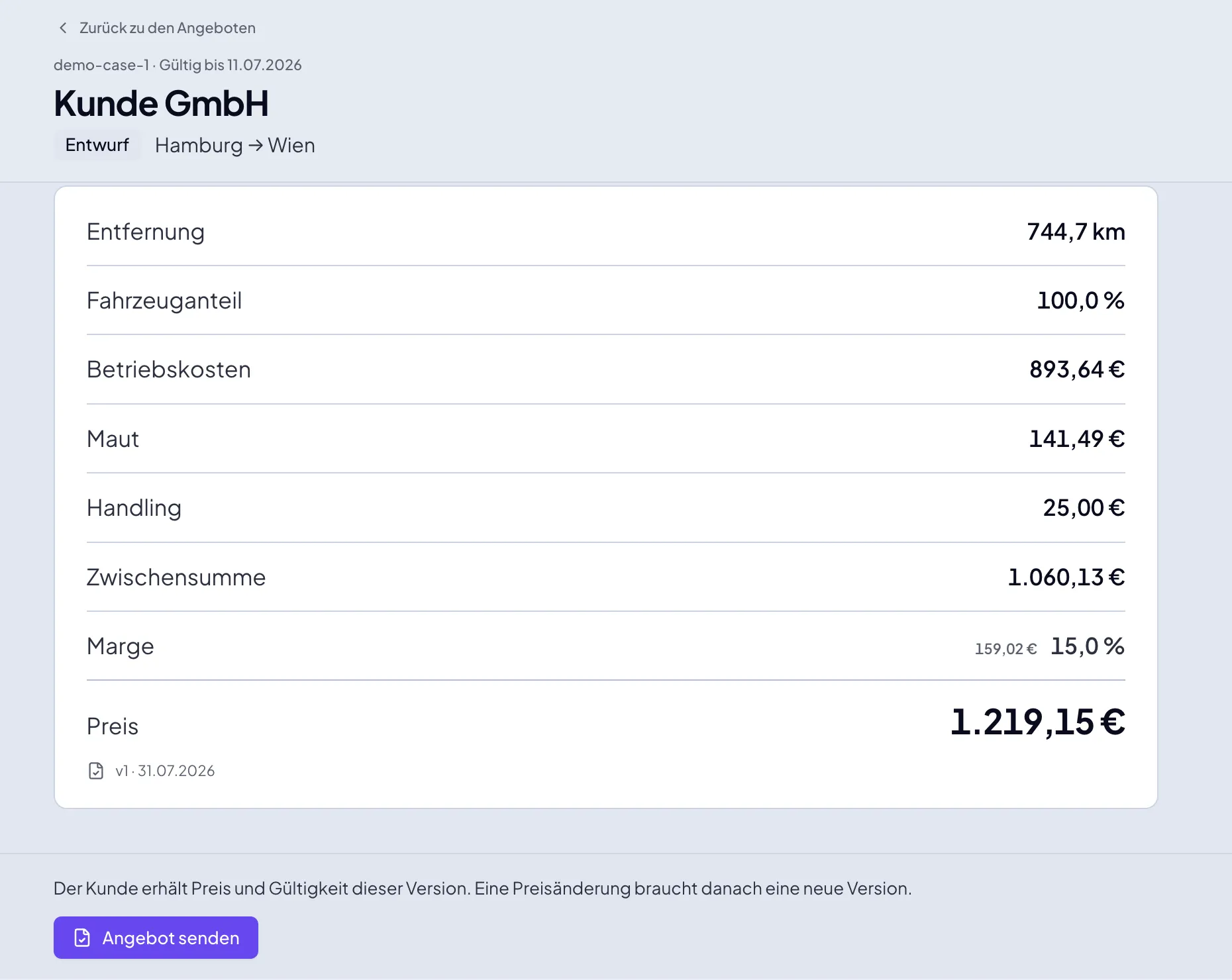Image resolution: width=1232 pixels, height=980 pixels.
Task: Click the Fahrzeuganteil label
Action: [x=164, y=301]
